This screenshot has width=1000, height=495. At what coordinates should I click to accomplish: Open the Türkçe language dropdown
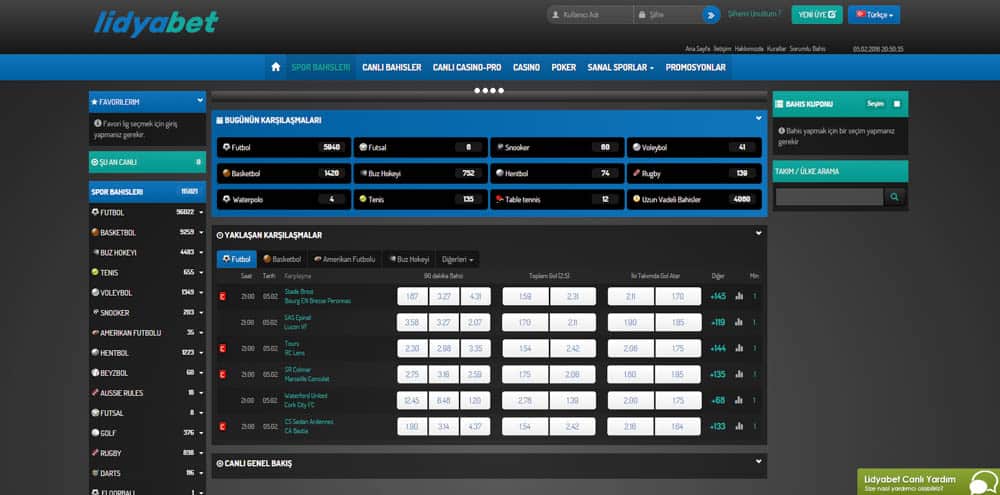tap(874, 15)
